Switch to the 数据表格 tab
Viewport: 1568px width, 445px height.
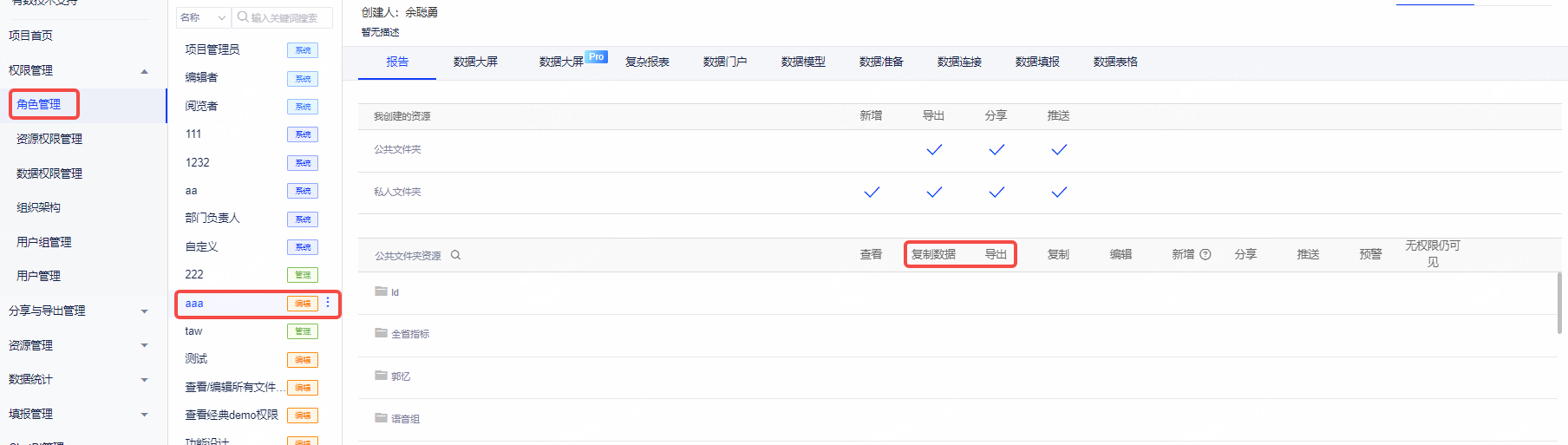pyautogui.click(x=1115, y=62)
